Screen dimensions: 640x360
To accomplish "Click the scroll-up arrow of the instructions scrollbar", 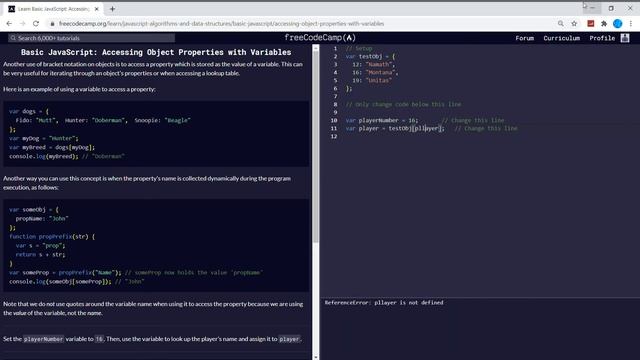I will [316, 48].
